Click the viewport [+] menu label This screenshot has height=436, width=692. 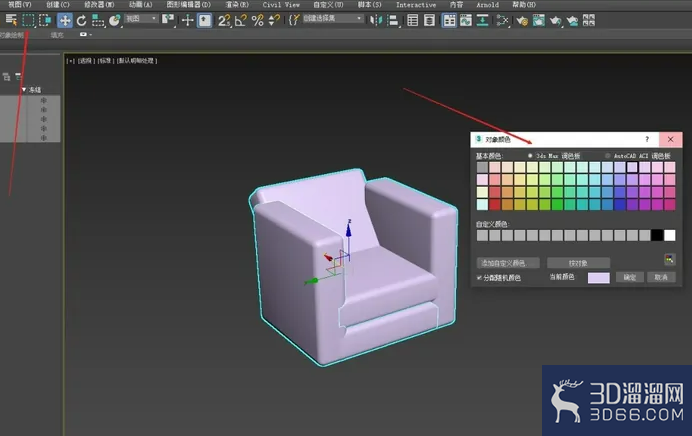coord(71,60)
